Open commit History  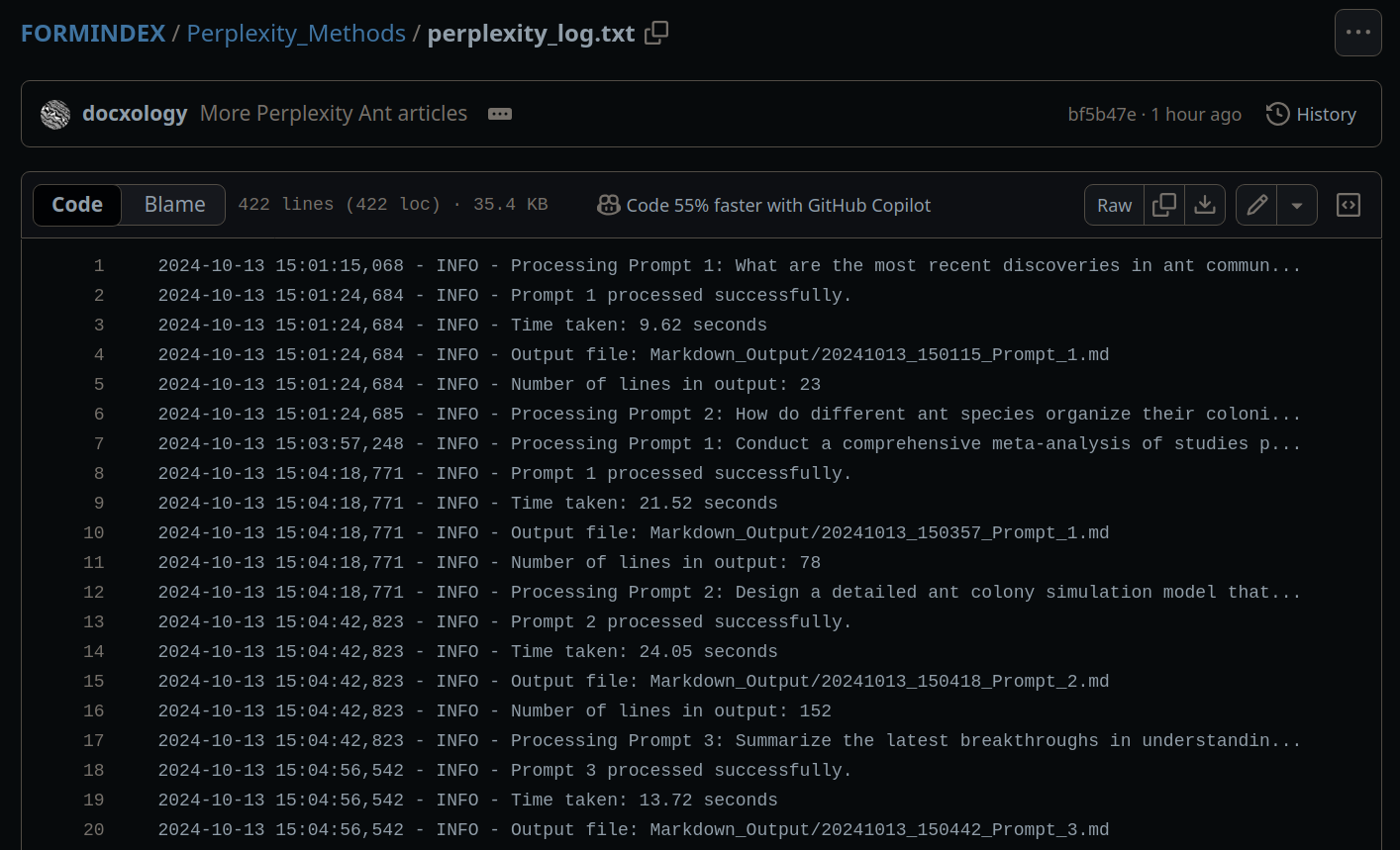pos(1311,114)
